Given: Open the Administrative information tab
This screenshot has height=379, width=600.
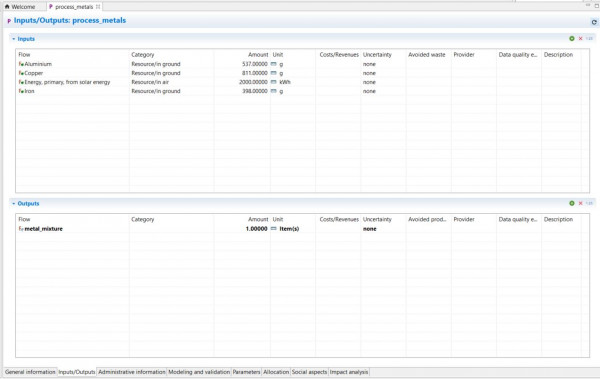Looking at the screenshot, I should pyautogui.click(x=132, y=372).
